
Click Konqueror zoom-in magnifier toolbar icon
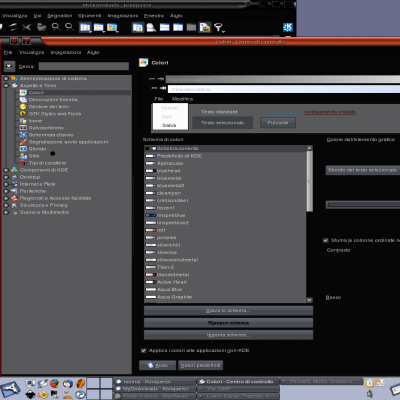pos(56,27)
